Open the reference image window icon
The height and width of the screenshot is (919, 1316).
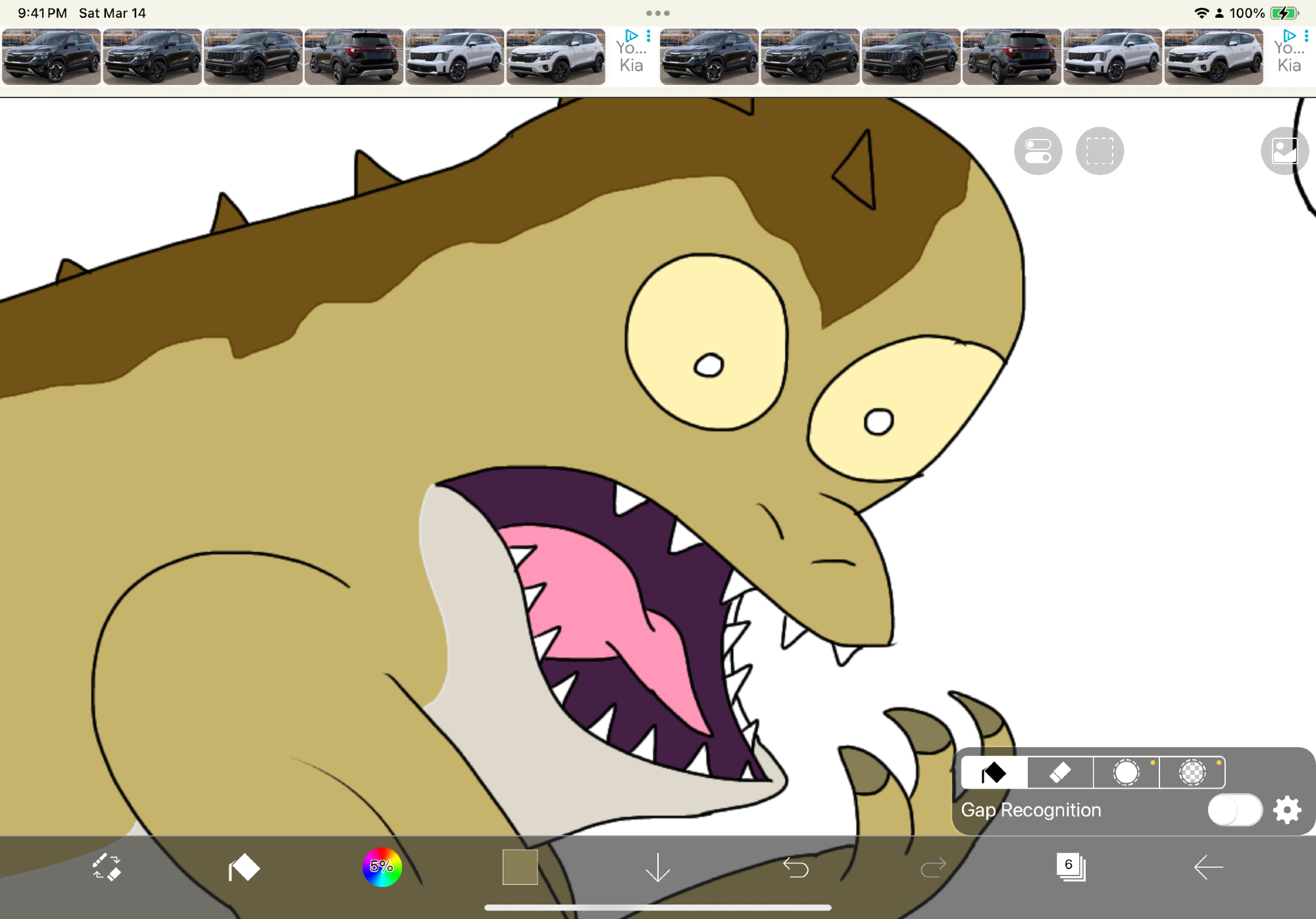coord(1284,151)
